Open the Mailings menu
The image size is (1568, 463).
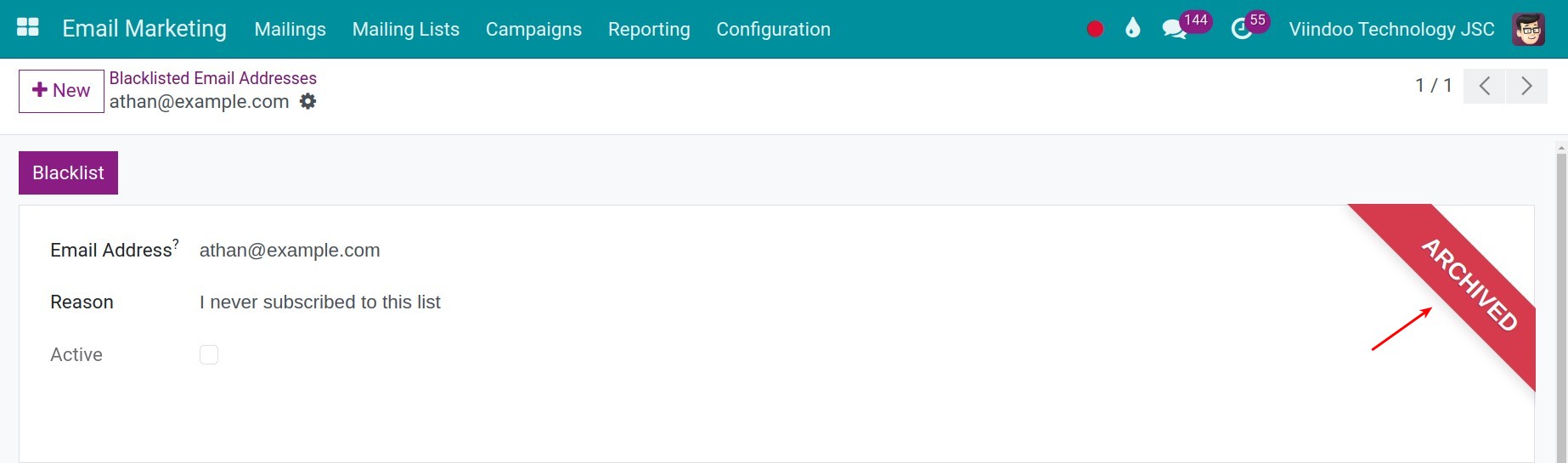(290, 29)
